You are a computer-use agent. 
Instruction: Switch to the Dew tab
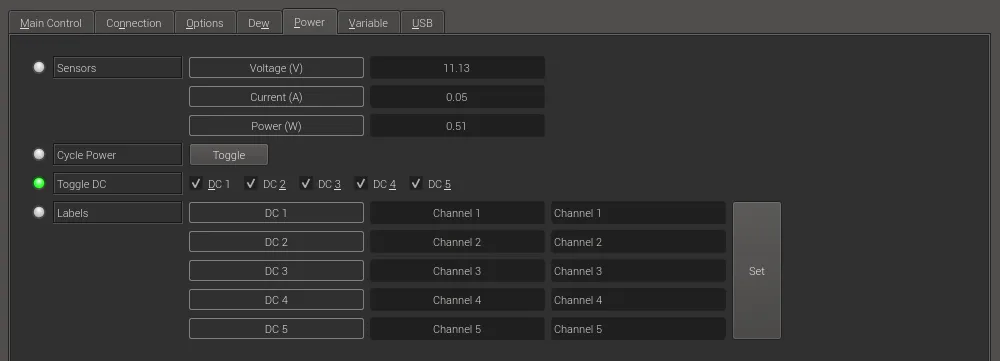coord(259,23)
